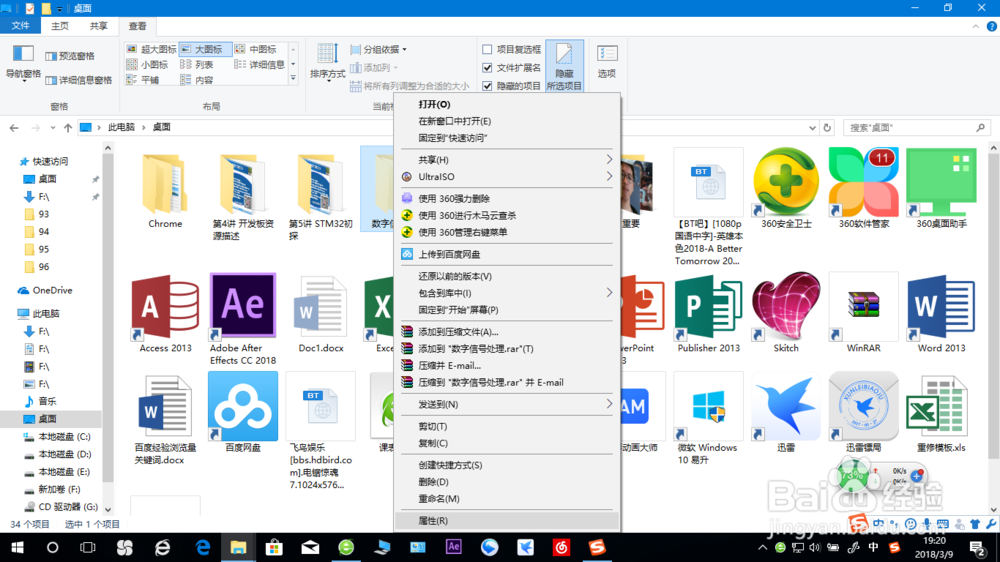Screen dimensions: 1000x562
Task: Switch layout to 列表 view
Action: (198, 64)
